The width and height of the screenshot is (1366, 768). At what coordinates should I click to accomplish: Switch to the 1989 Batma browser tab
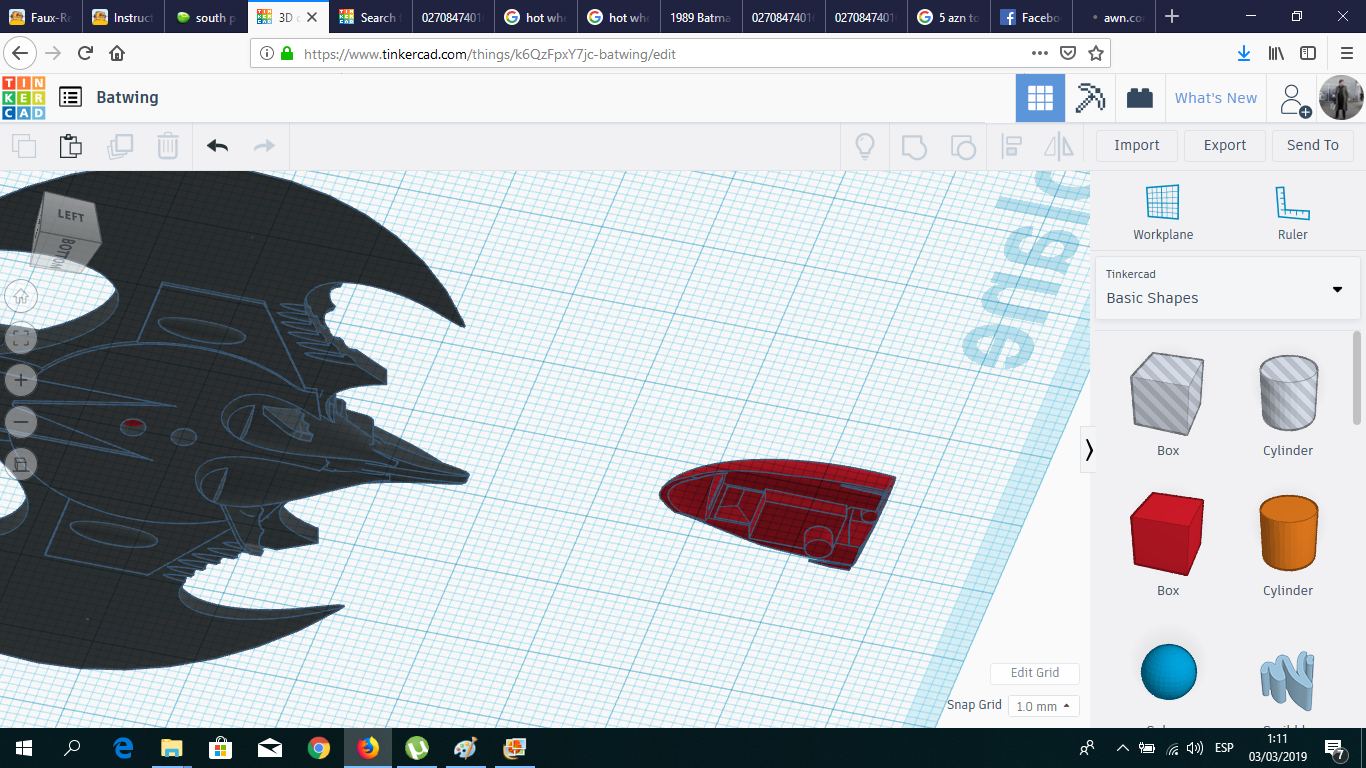click(700, 17)
